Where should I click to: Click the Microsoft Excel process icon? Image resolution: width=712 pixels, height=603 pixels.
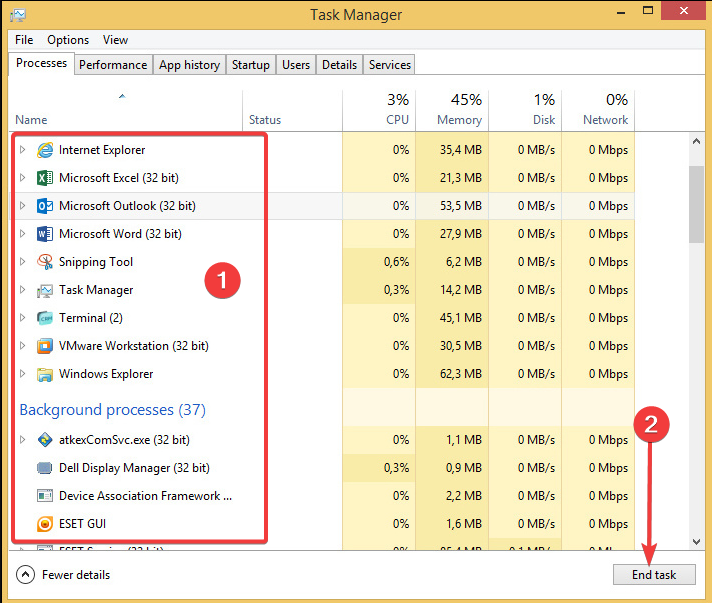click(x=44, y=178)
